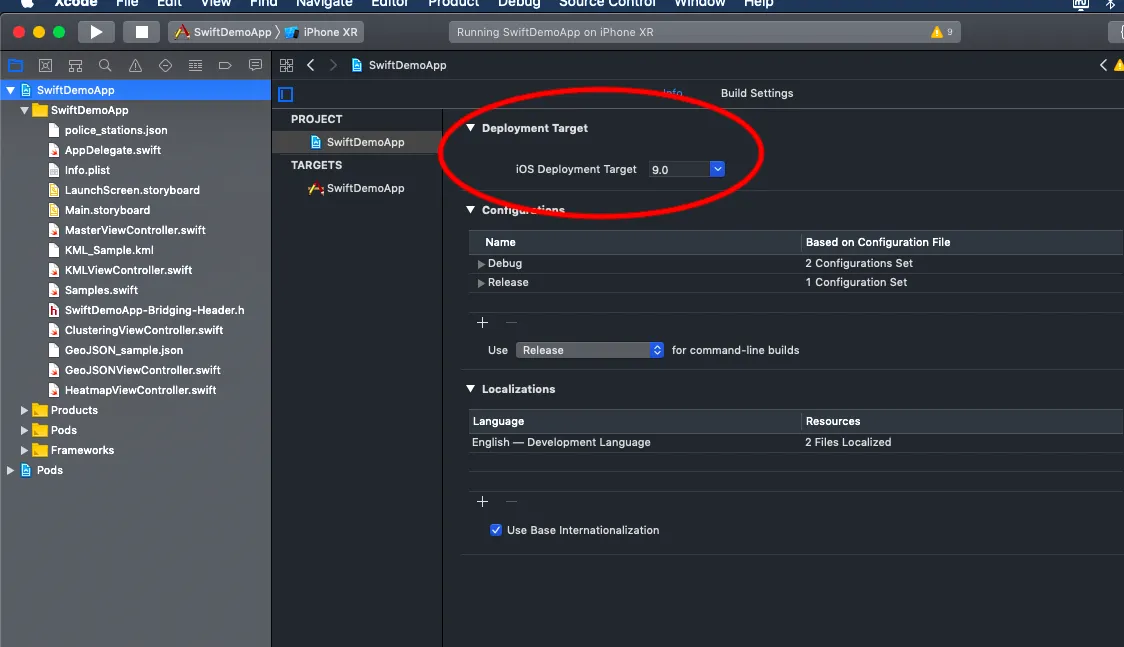Open the Issue navigator warning icon
The width and height of the screenshot is (1124, 647).
pyautogui.click(x=135, y=66)
